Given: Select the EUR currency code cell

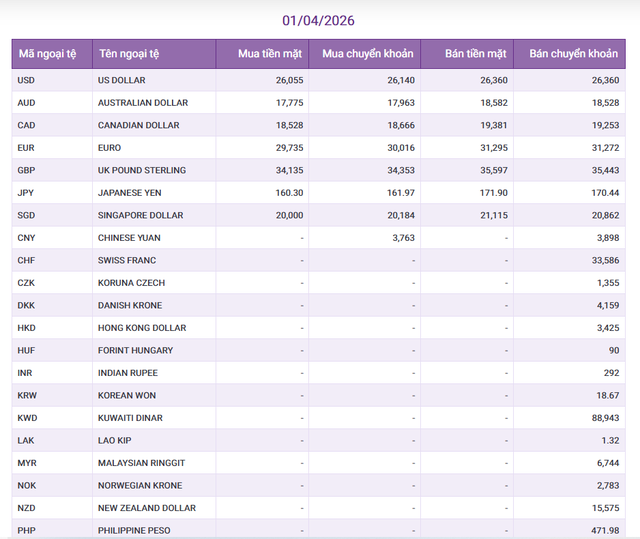Looking at the screenshot, I should [x=27, y=148].
